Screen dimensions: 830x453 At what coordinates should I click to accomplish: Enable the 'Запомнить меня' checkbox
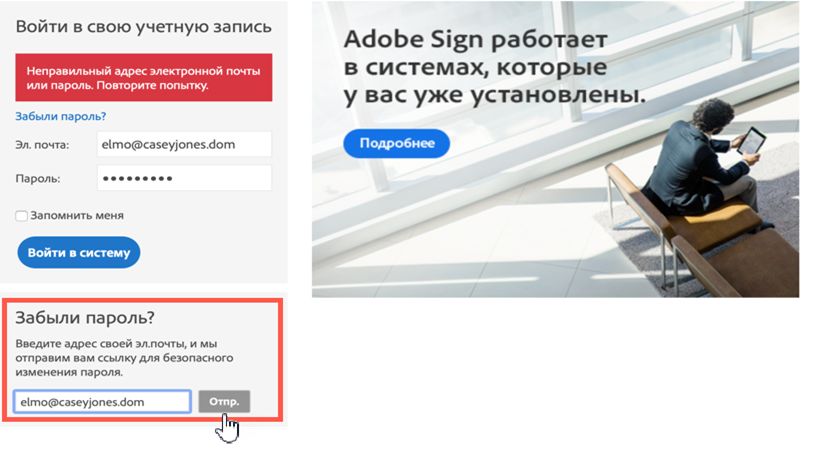pos(21,216)
